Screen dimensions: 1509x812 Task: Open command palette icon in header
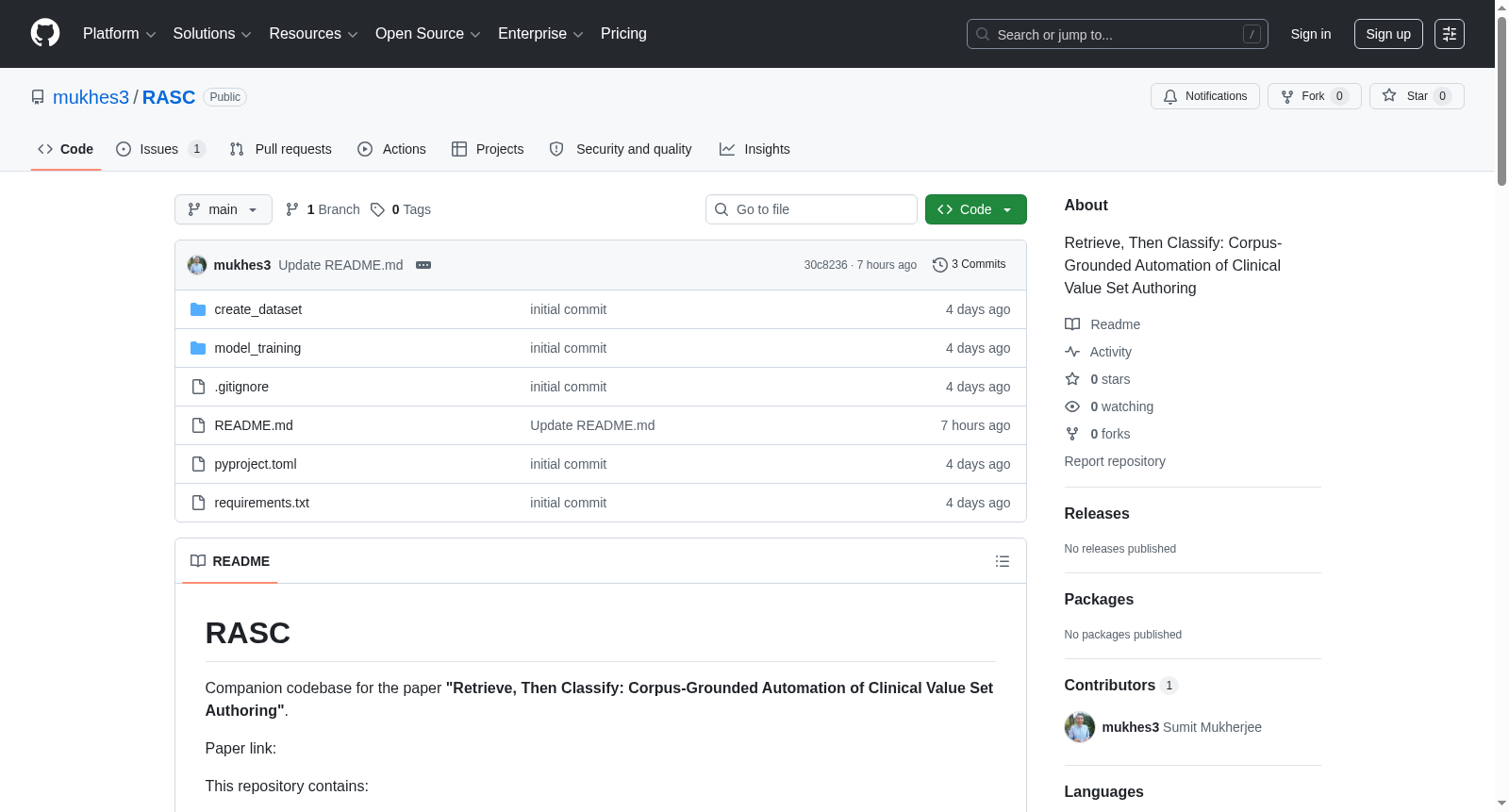(1450, 34)
